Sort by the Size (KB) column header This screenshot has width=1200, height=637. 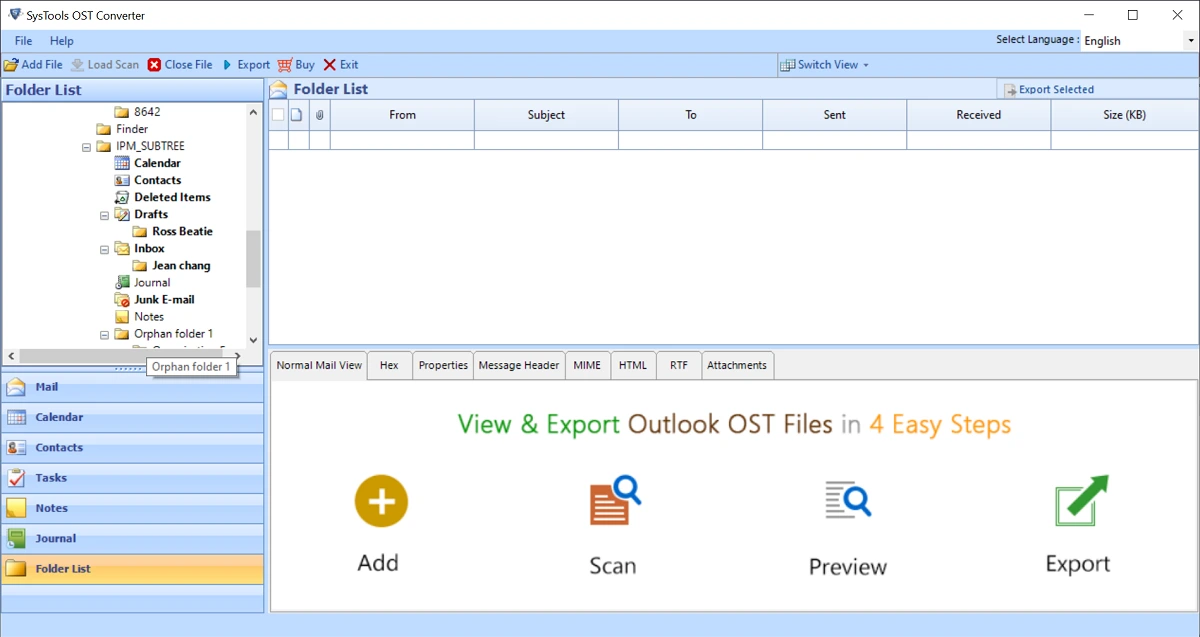1124,115
